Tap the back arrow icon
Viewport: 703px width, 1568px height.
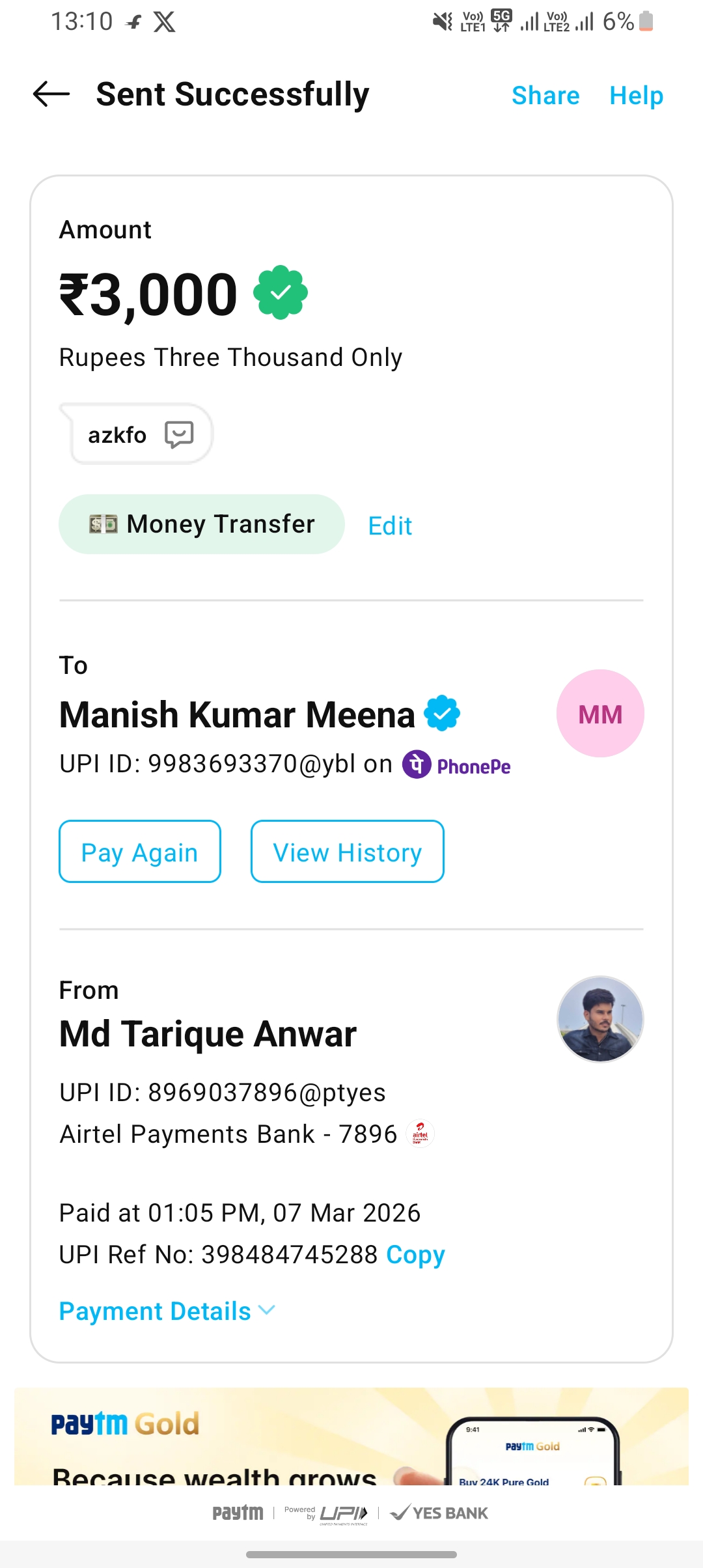[x=51, y=94]
